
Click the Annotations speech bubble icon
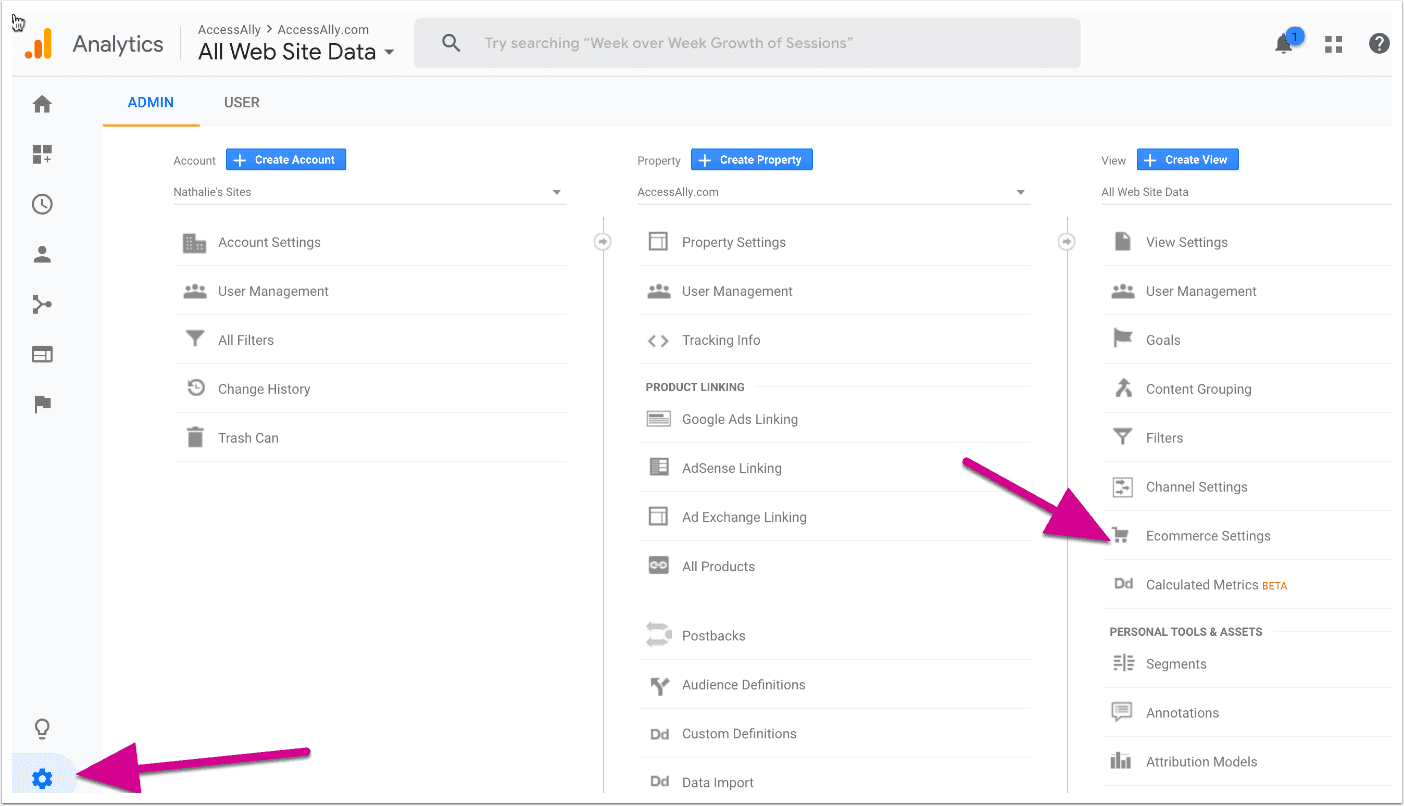coord(1122,713)
